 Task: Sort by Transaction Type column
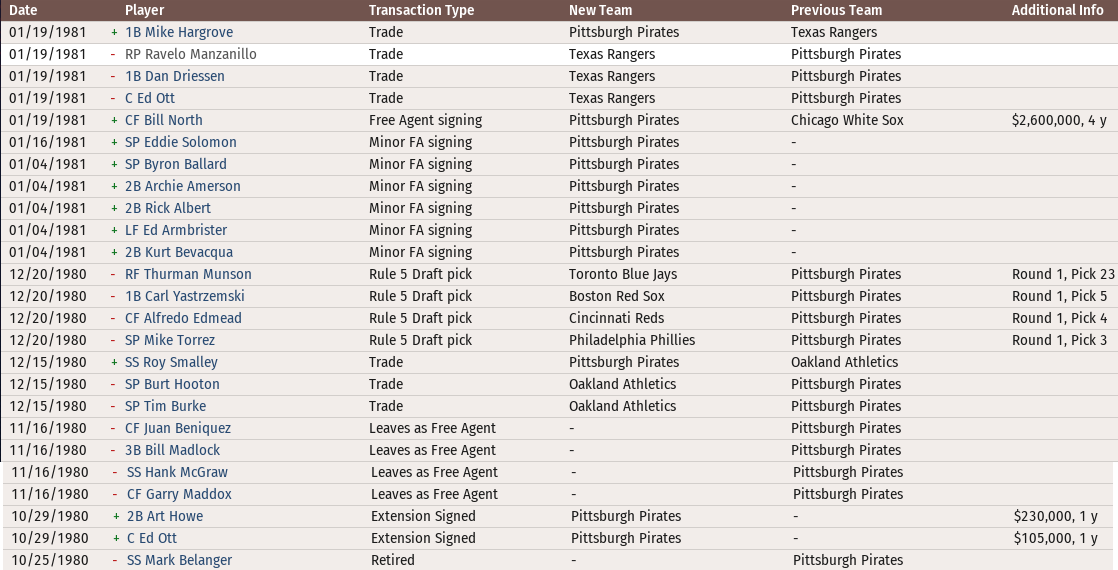tap(421, 10)
